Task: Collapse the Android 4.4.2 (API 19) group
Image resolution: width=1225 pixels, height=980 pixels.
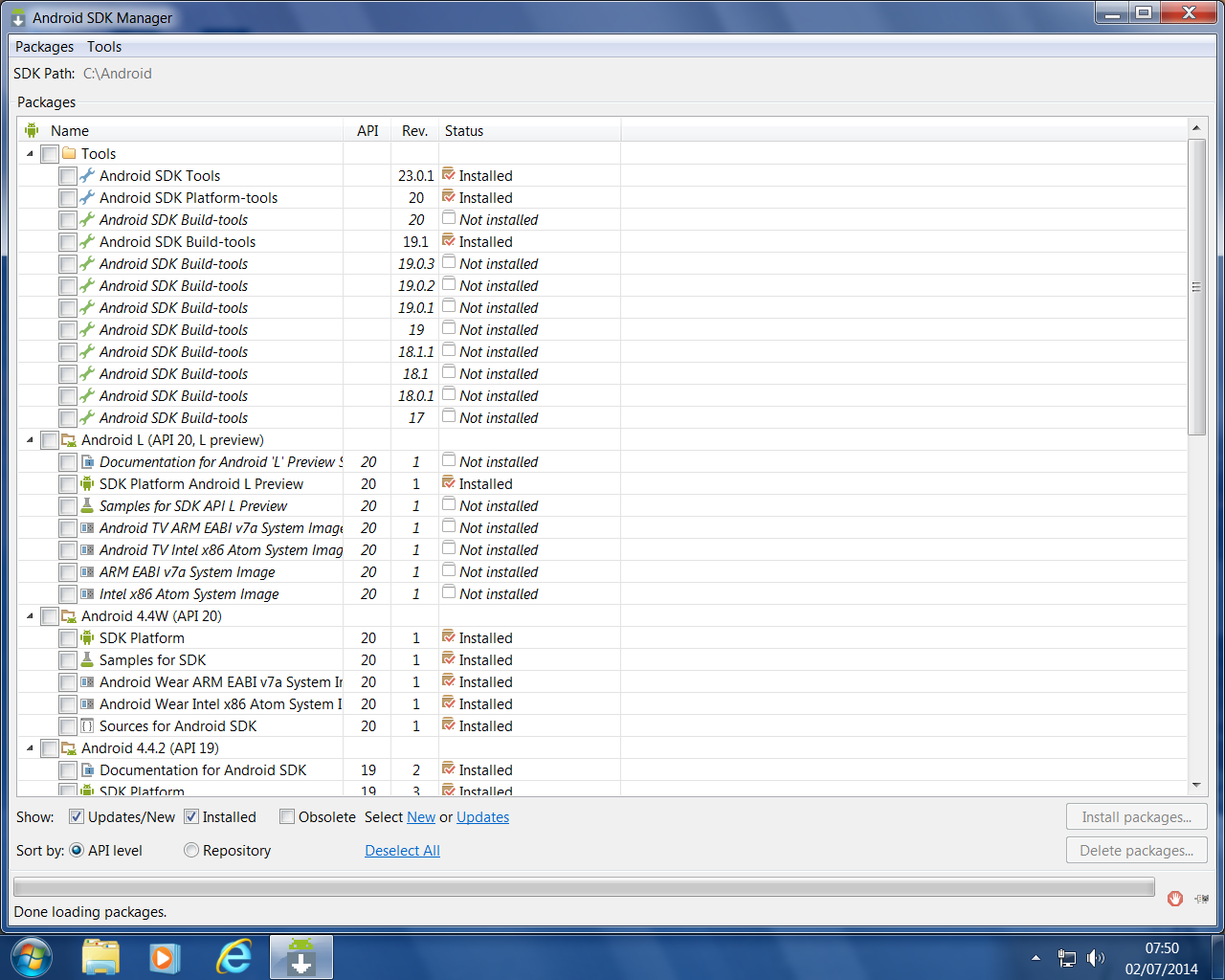Action: 30,748
